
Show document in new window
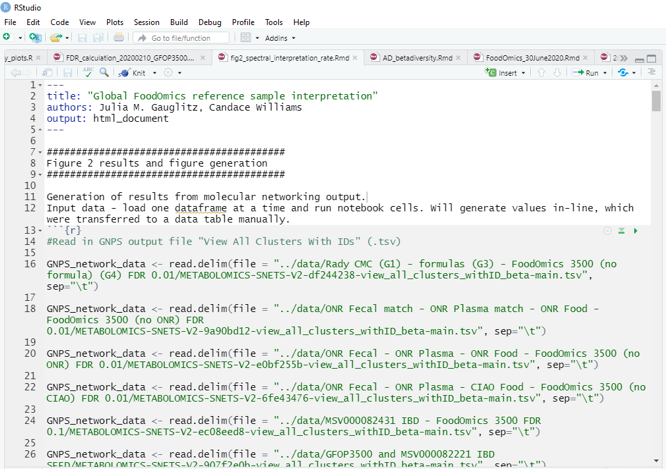(x=47, y=73)
